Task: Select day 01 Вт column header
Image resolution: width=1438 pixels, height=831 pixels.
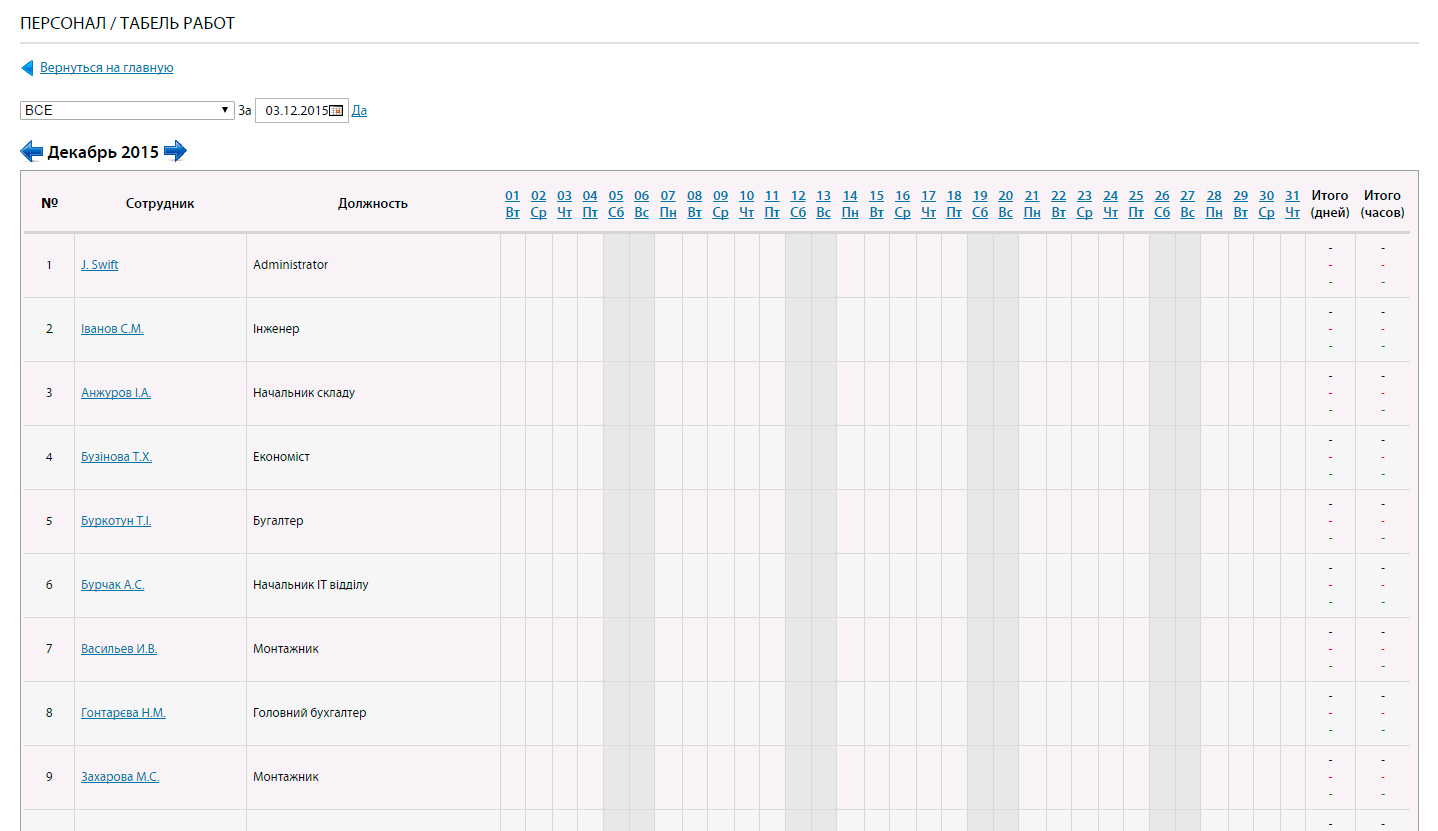Action: click(x=513, y=204)
